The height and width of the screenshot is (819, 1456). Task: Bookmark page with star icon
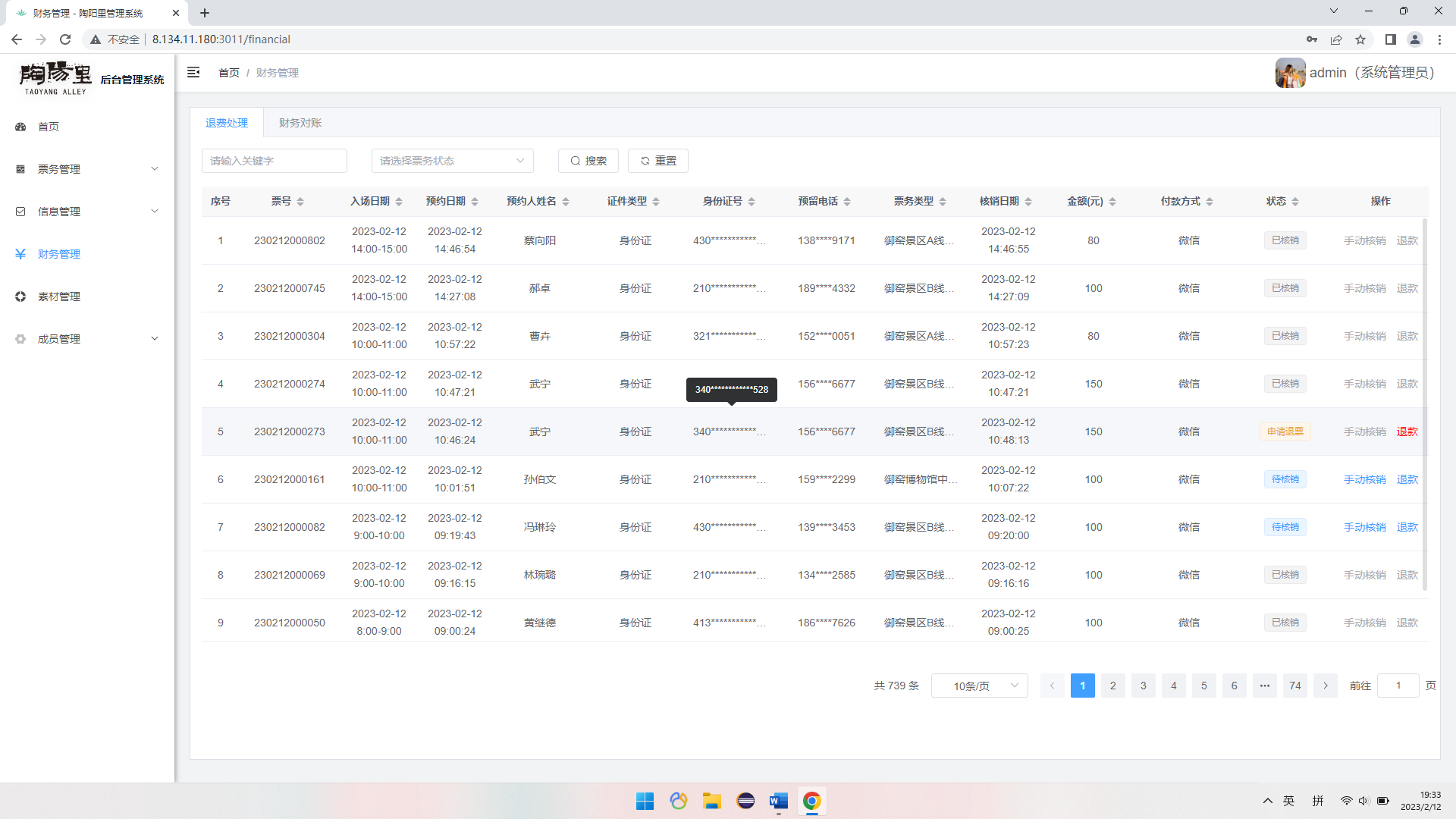[x=1360, y=39]
